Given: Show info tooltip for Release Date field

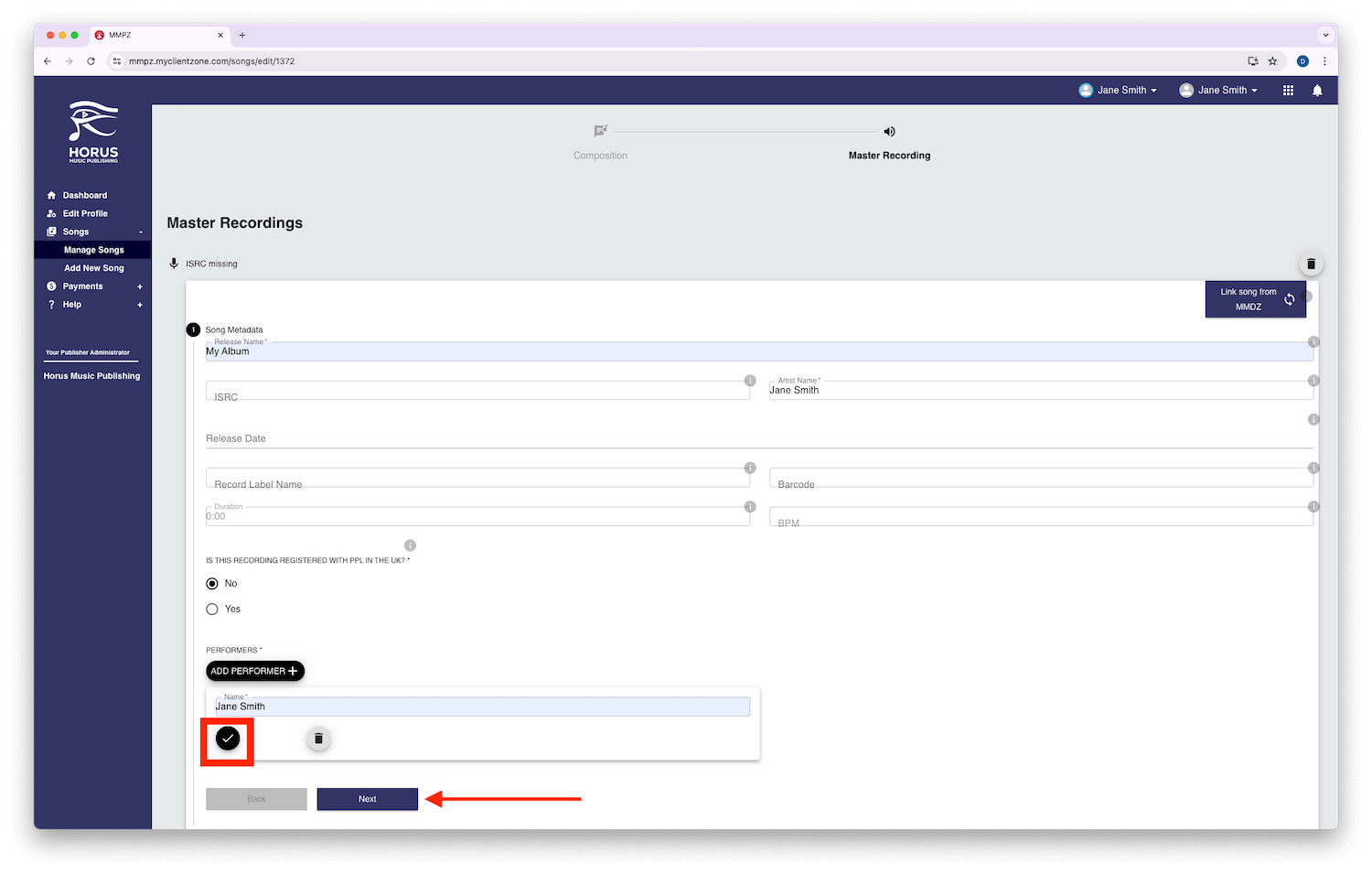Looking at the screenshot, I should [1313, 419].
